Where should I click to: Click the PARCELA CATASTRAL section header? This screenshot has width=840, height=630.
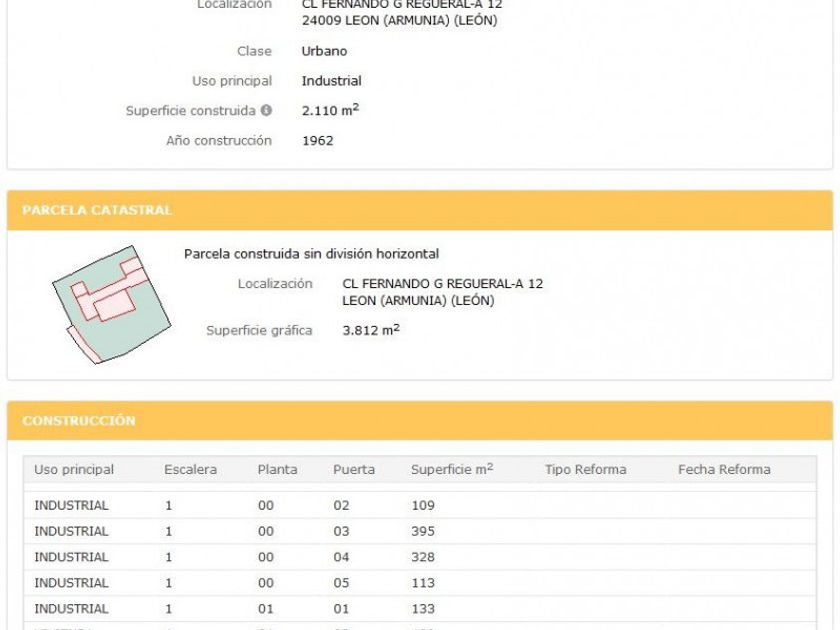[420, 210]
